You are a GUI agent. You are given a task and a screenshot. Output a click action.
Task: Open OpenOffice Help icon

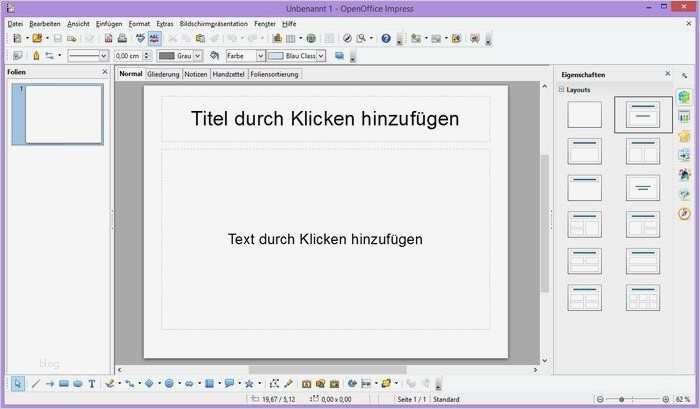coord(386,39)
